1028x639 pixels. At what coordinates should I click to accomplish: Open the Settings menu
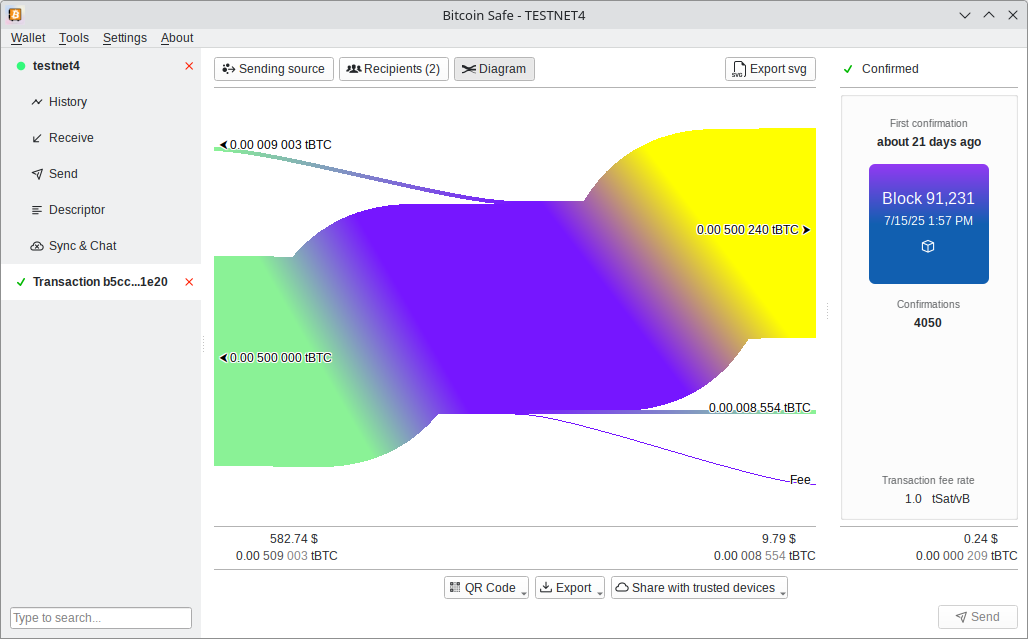[125, 38]
